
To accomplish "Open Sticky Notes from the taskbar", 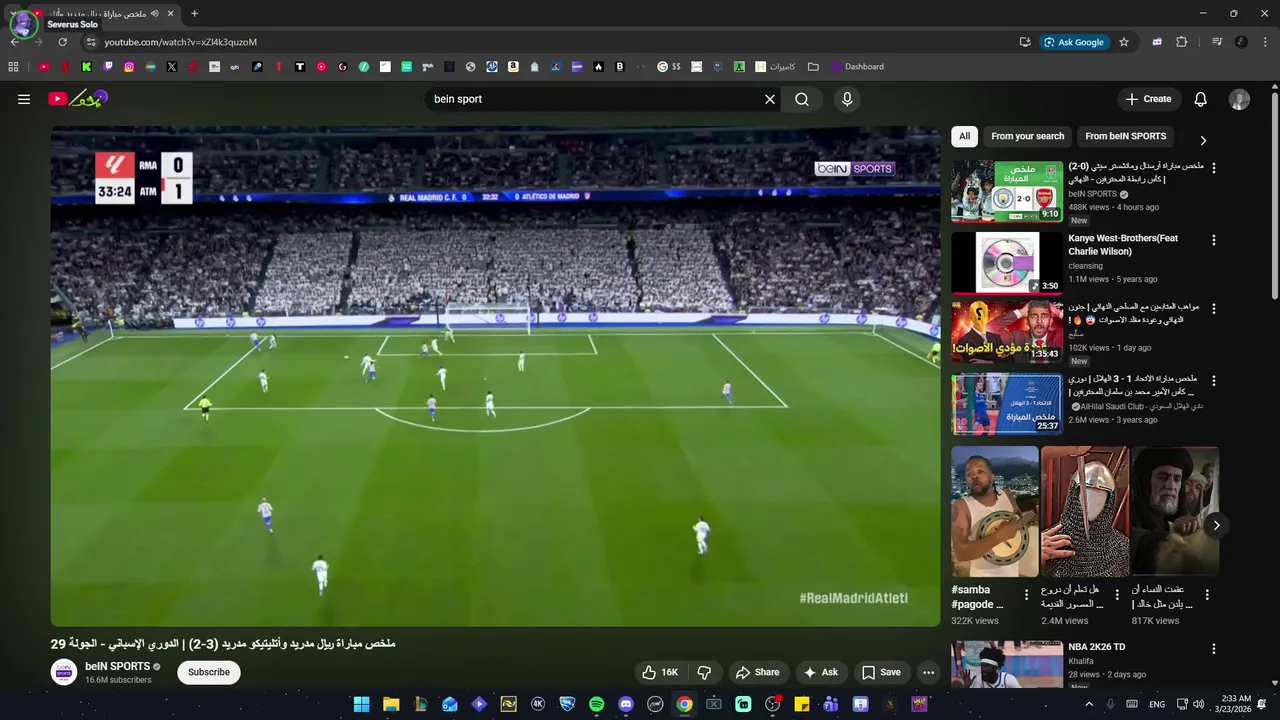I will (x=802, y=704).
